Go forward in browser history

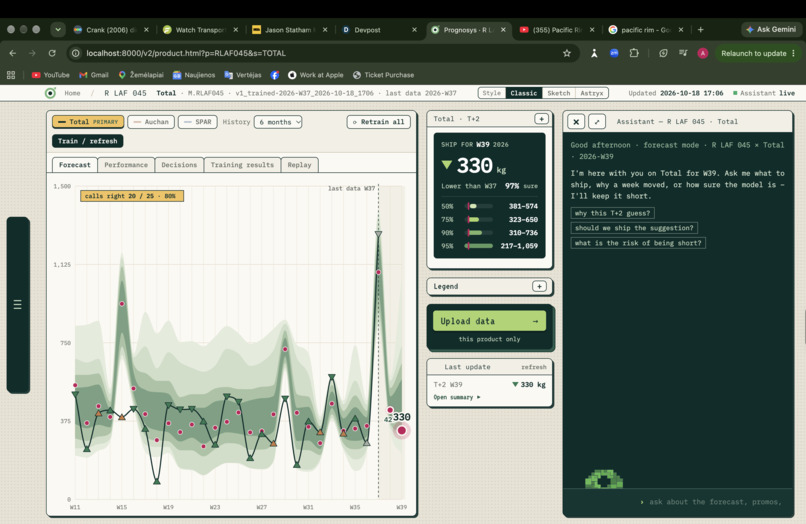tap(32, 53)
